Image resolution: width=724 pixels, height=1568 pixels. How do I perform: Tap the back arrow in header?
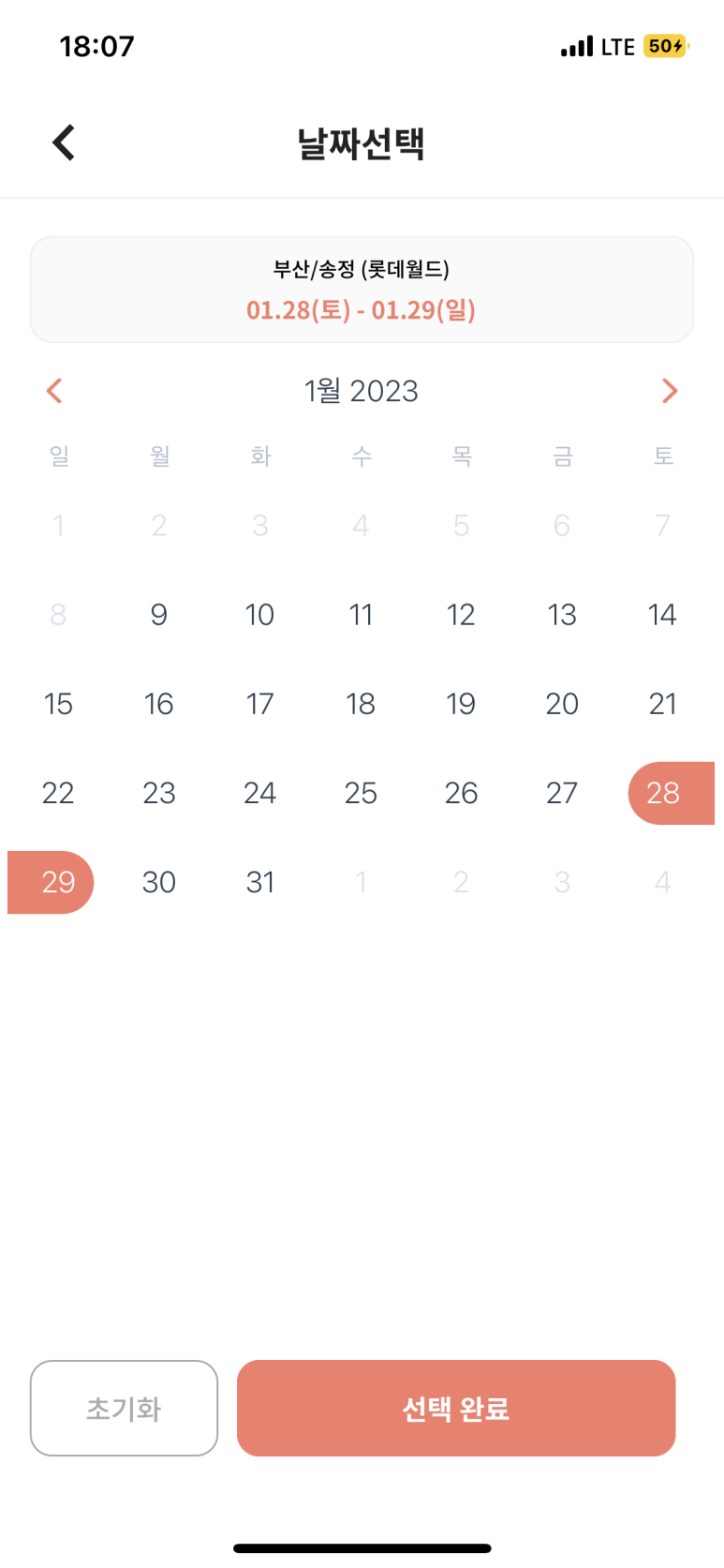click(63, 142)
